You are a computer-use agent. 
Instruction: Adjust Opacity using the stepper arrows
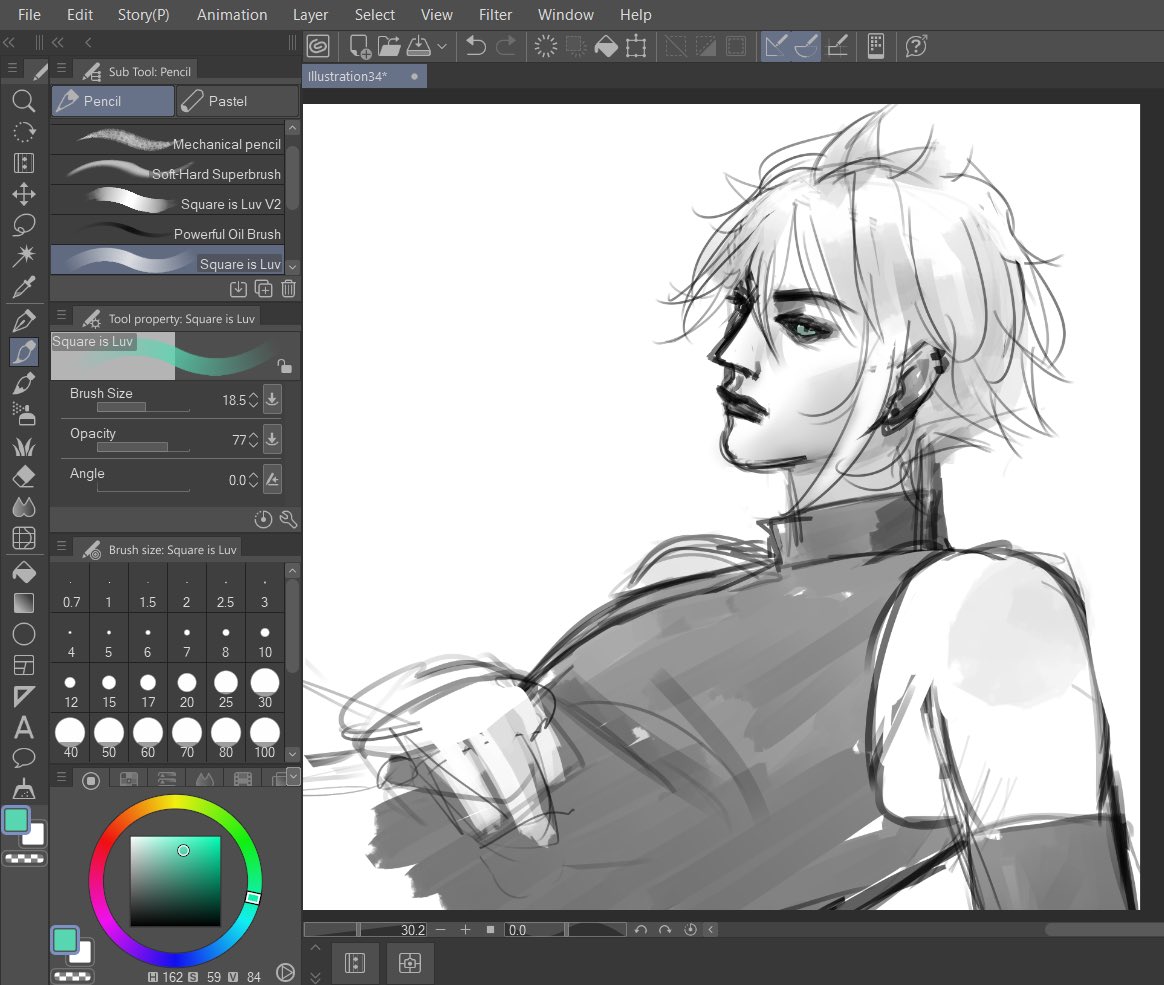pos(254,440)
